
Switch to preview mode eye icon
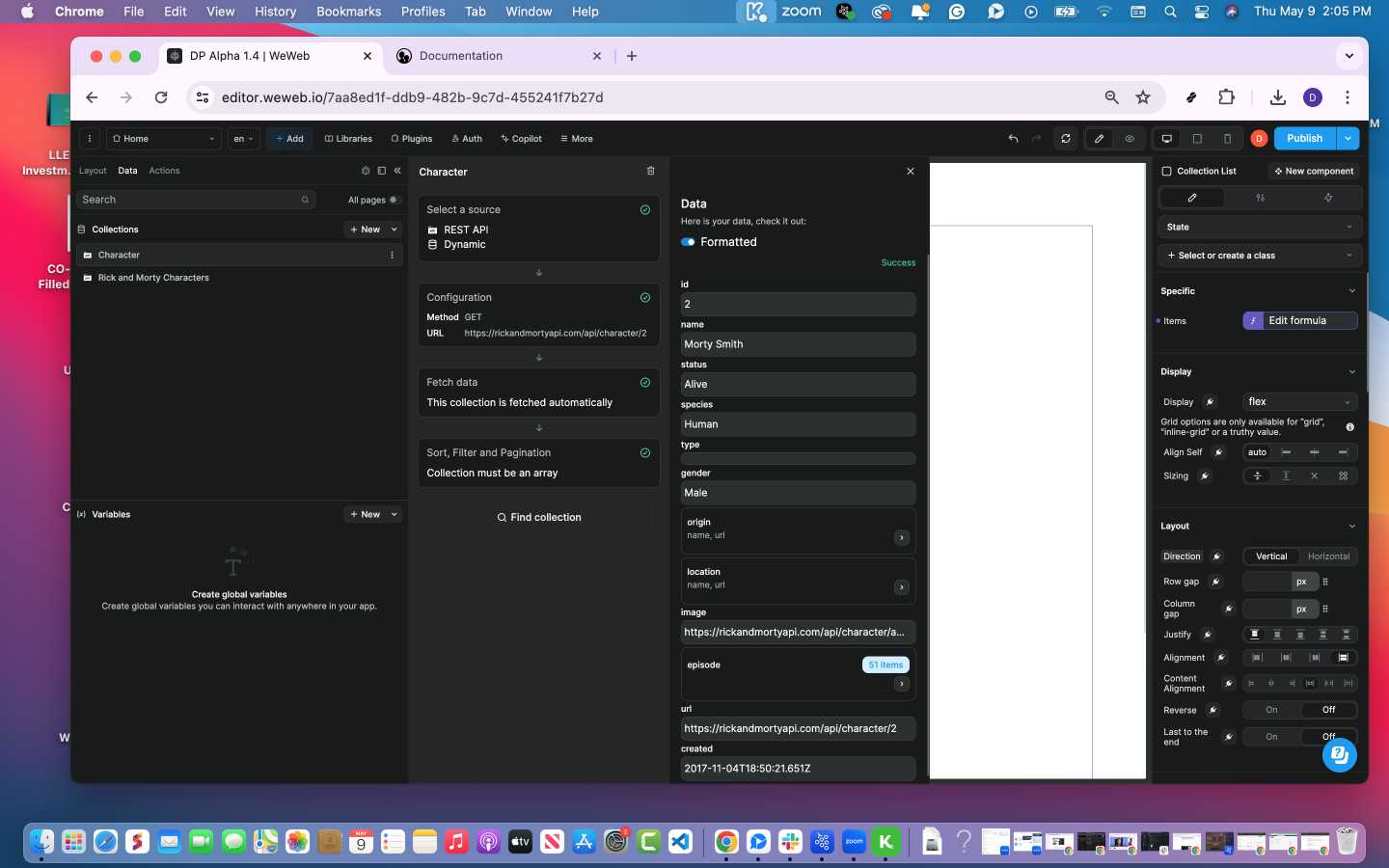click(1130, 139)
